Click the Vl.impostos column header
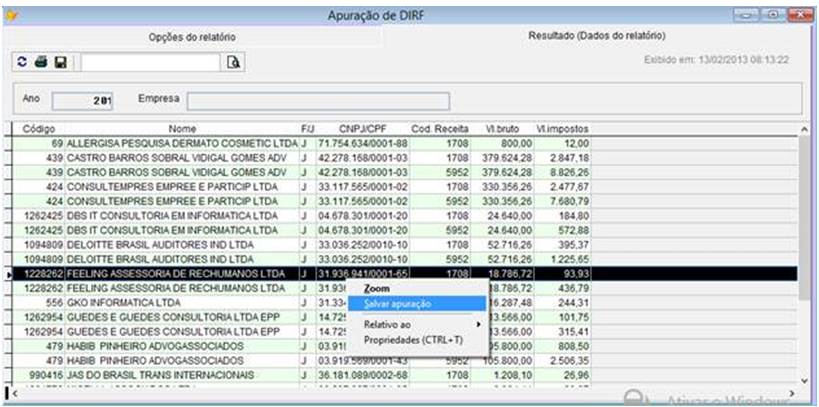819x407 pixels. 563,129
